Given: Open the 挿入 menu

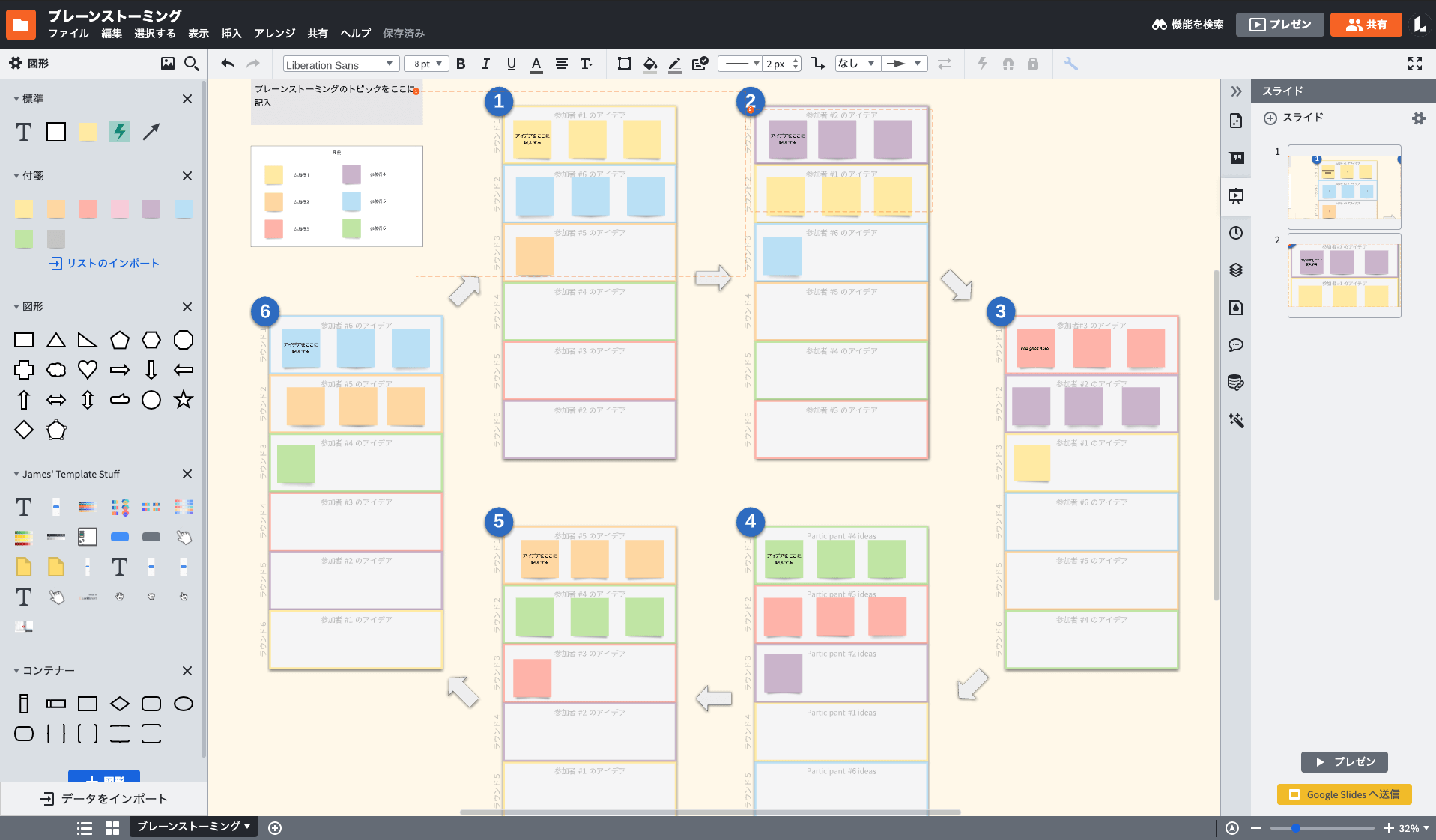Looking at the screenshot, I should point(231,34).
